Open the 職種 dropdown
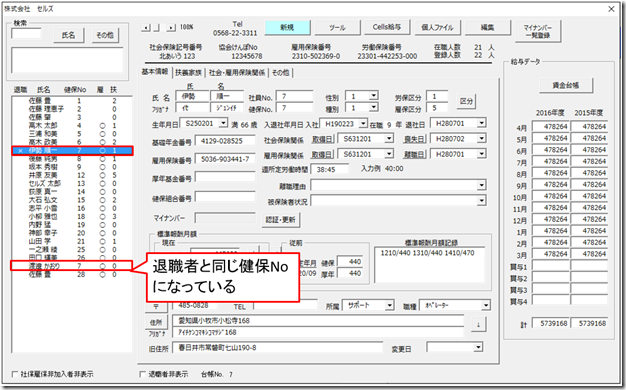Viewport: 626px width, 390px height. (485, 306)
